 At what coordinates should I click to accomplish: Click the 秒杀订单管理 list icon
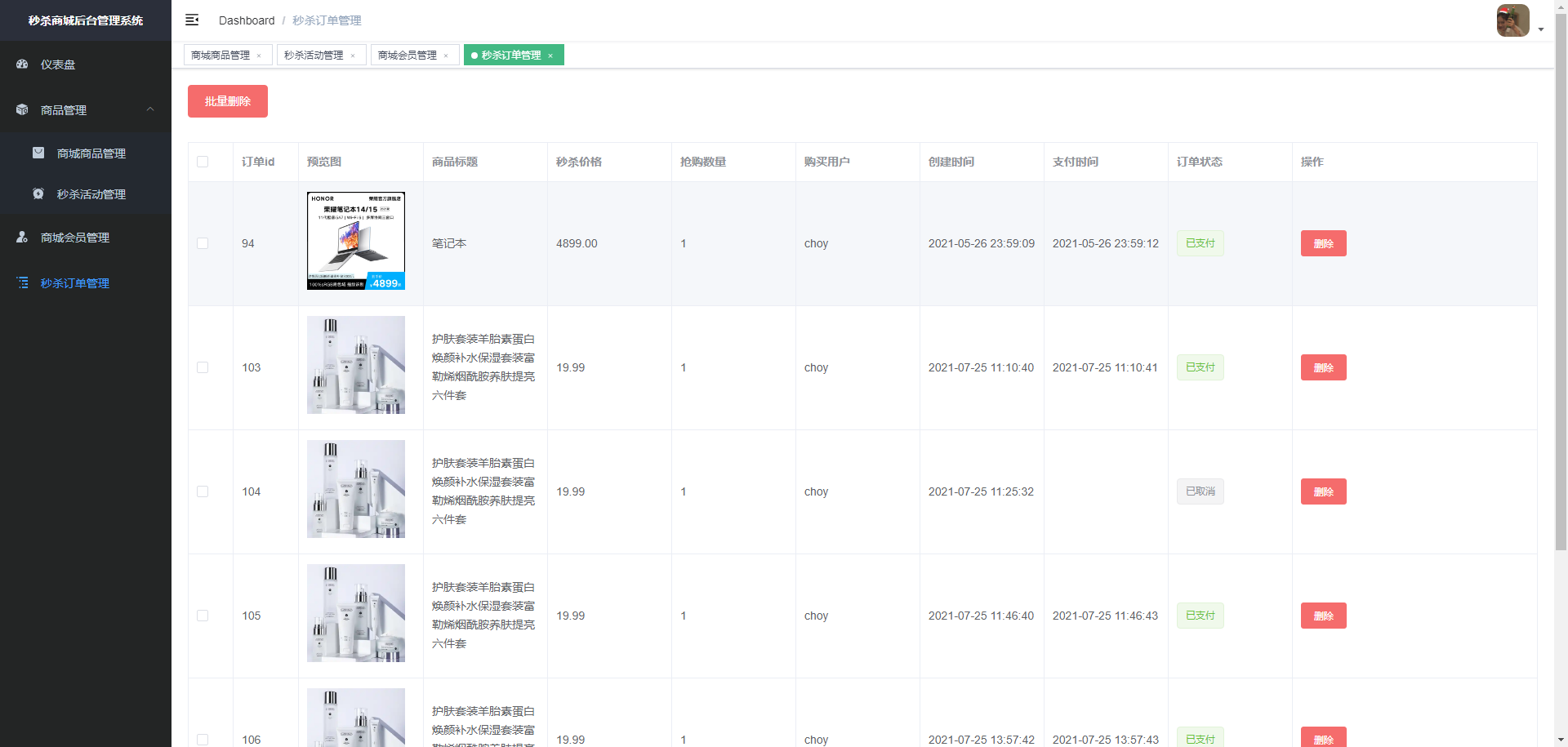point(22,282)
